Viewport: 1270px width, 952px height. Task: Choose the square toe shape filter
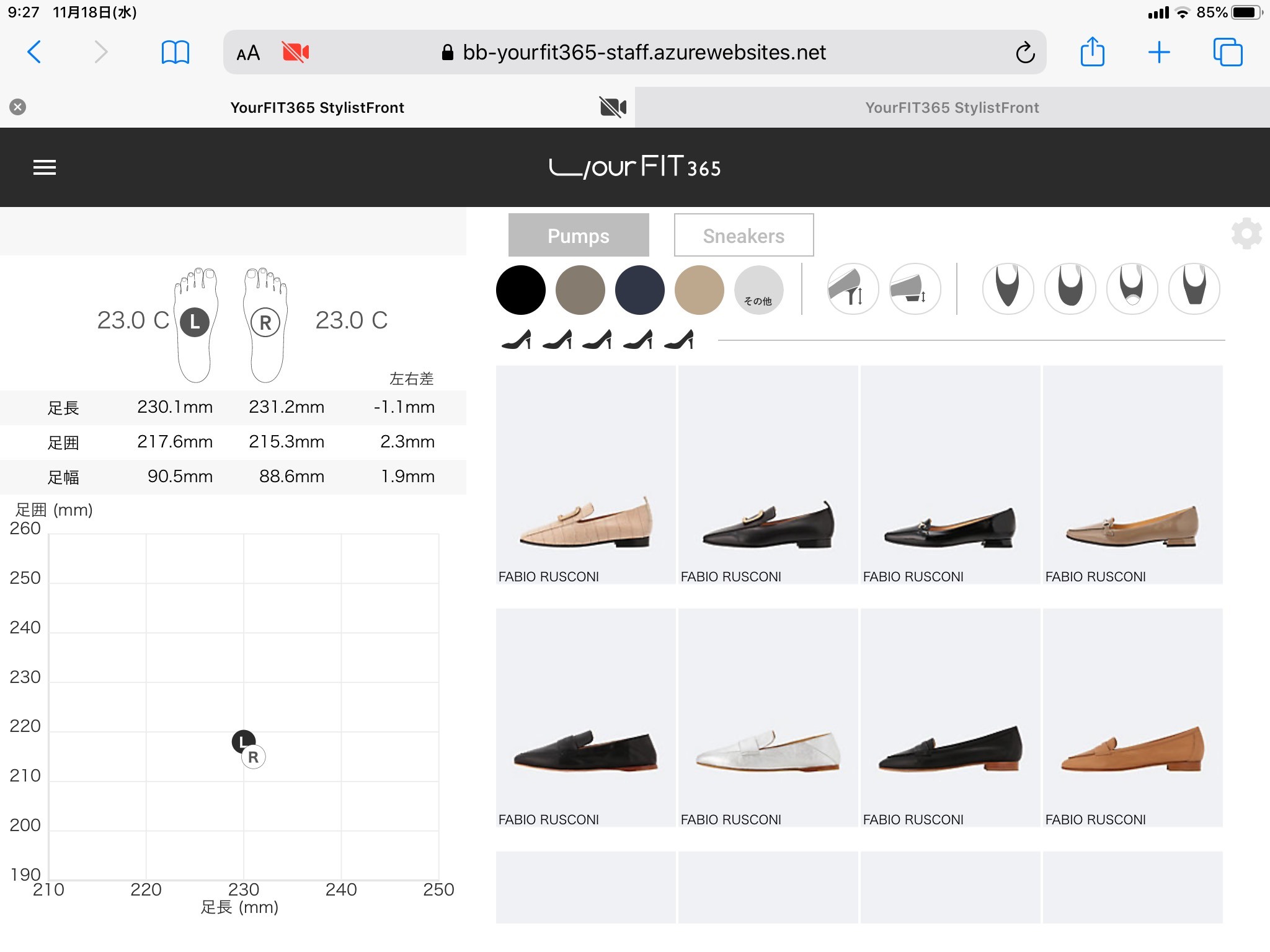tap(1194, 289)
